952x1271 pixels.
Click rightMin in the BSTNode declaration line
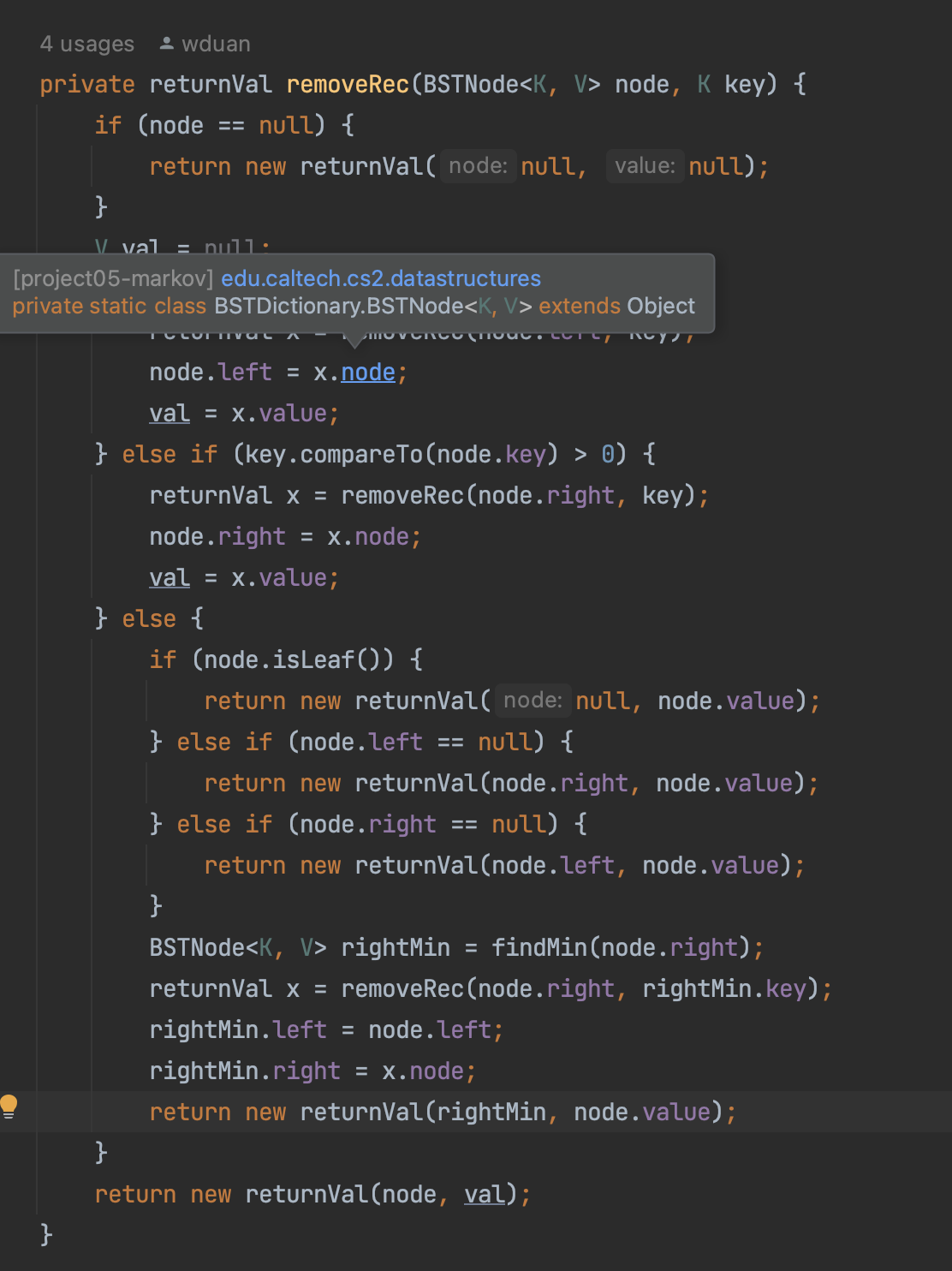tap(396, 947)
